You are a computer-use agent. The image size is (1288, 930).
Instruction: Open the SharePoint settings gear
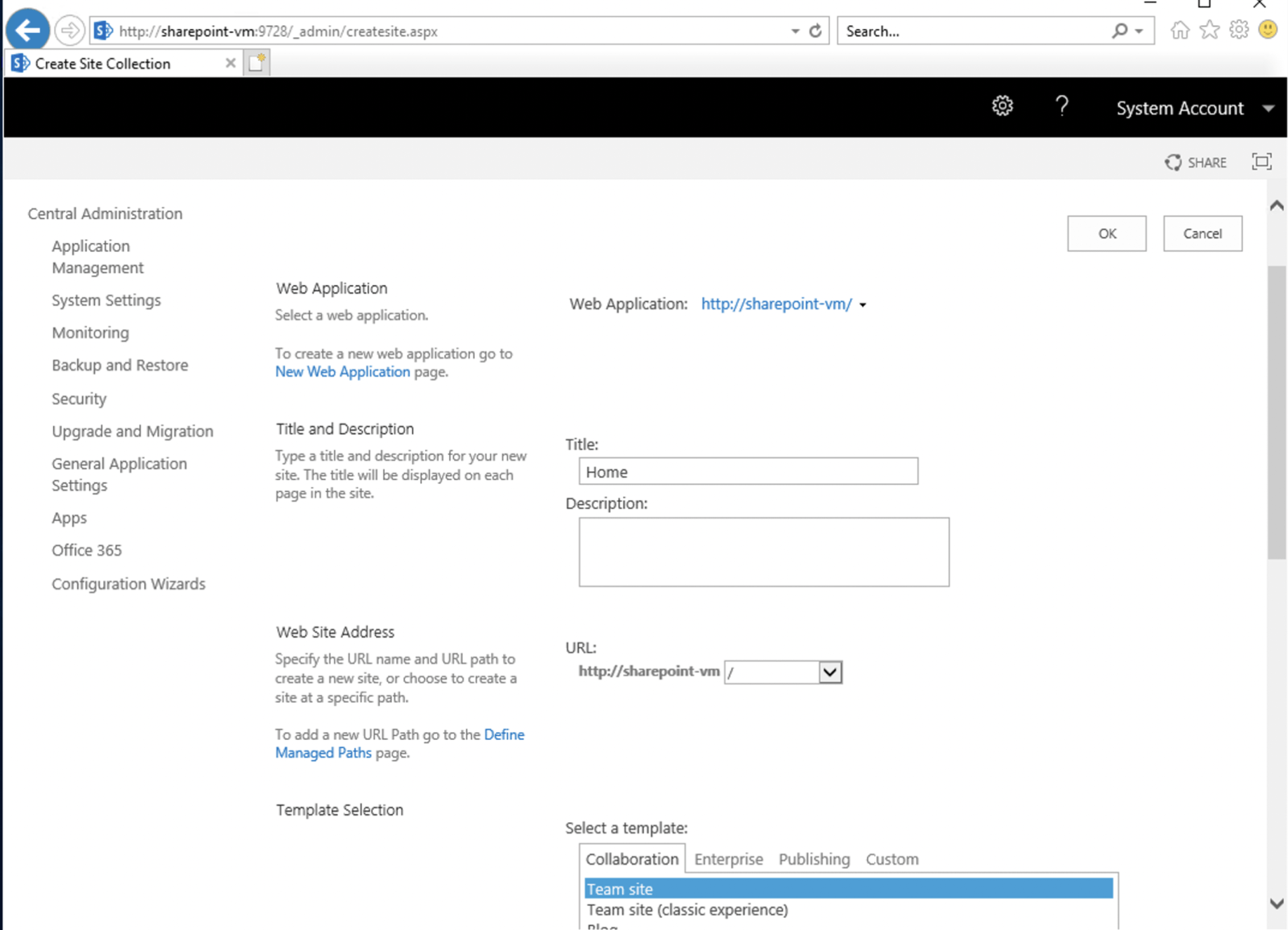[1002, 106]
